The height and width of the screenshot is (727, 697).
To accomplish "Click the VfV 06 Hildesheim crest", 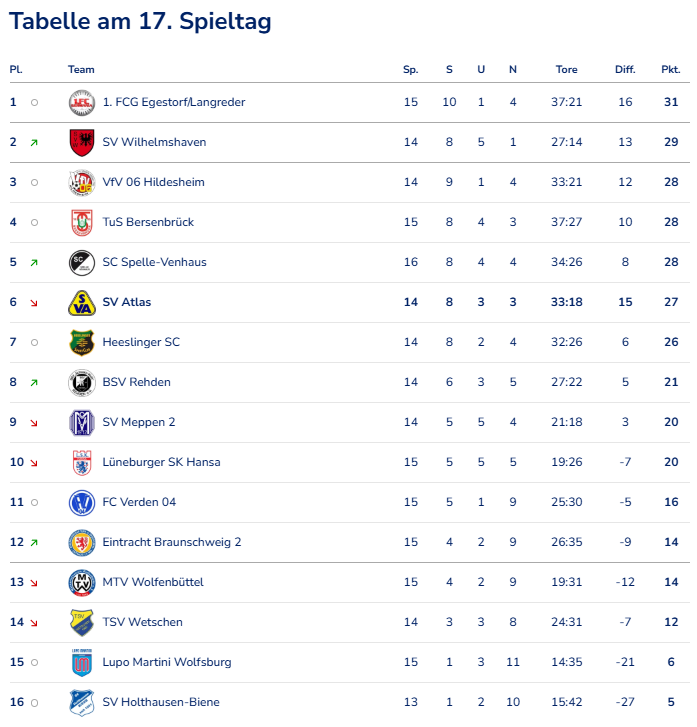I will click(x=81, y=182).
